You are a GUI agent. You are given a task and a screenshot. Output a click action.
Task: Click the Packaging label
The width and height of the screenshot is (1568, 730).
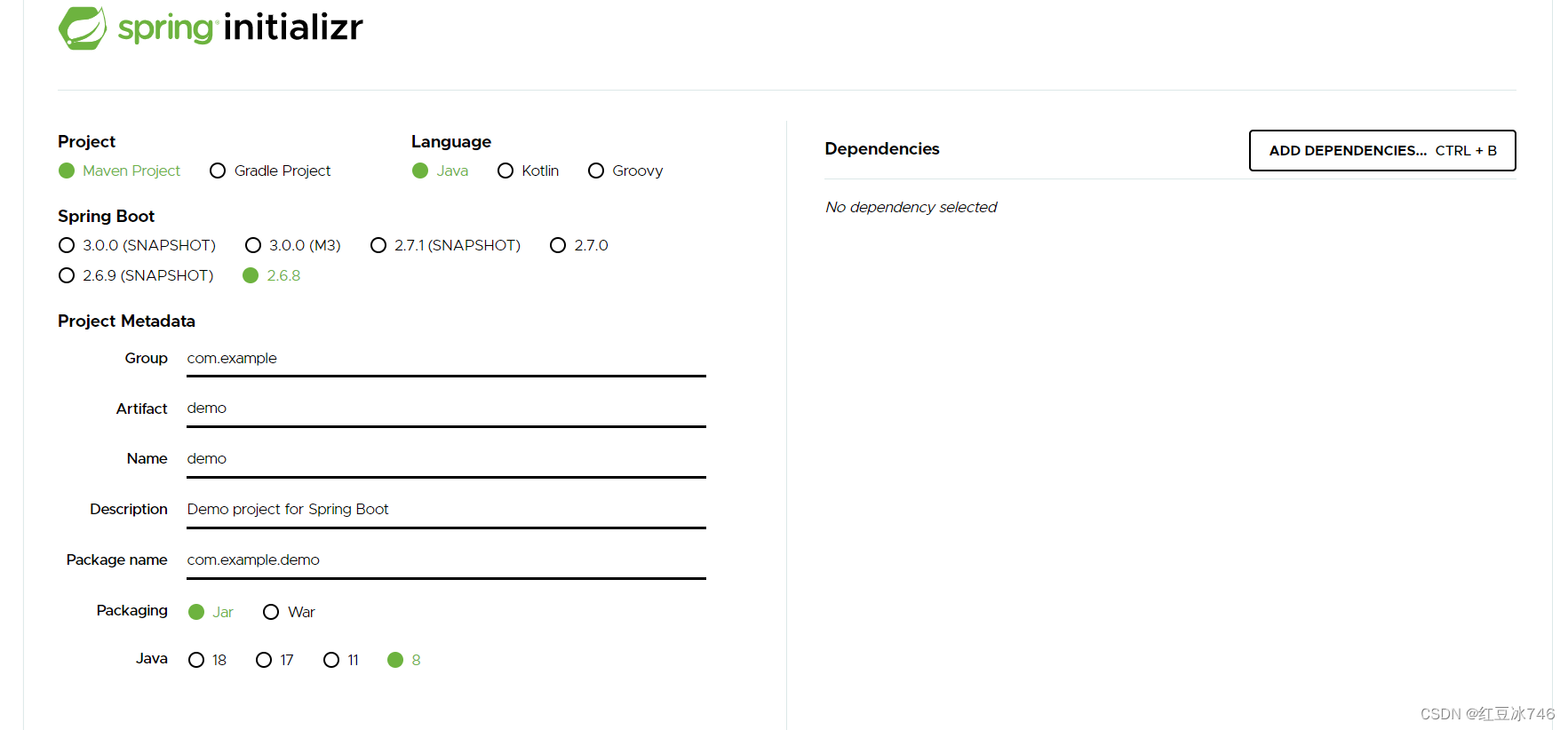(x=131, y=610)
